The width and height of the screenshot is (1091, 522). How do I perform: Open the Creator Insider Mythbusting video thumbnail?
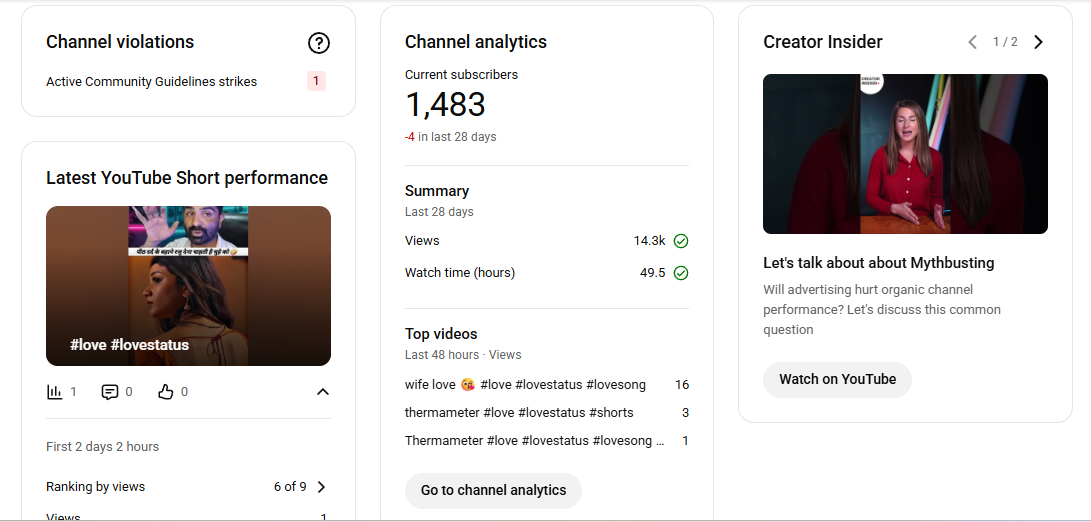click(x=905, y=154)
